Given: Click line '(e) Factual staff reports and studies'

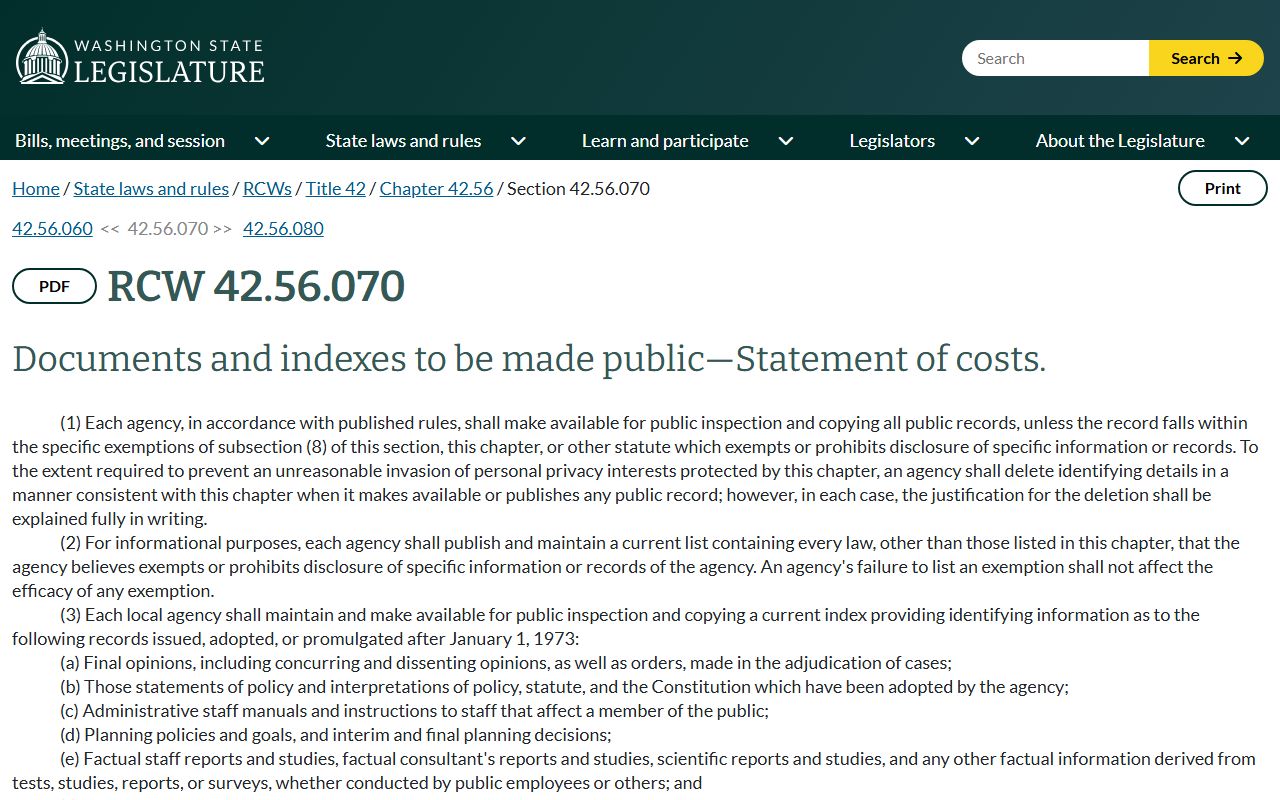Looking at the screenshot, I should [634, 771].
